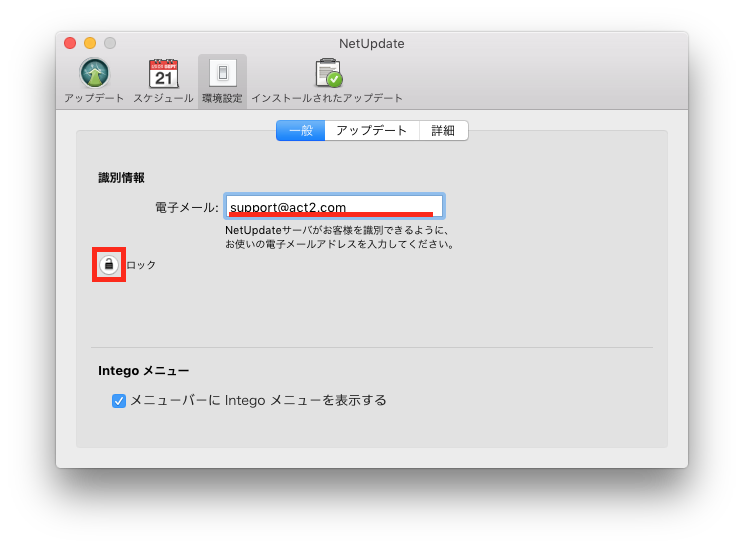This screenshot has height=548, width=744.
Task: Click the Intego メニュー heading
Action: [144, 371]
